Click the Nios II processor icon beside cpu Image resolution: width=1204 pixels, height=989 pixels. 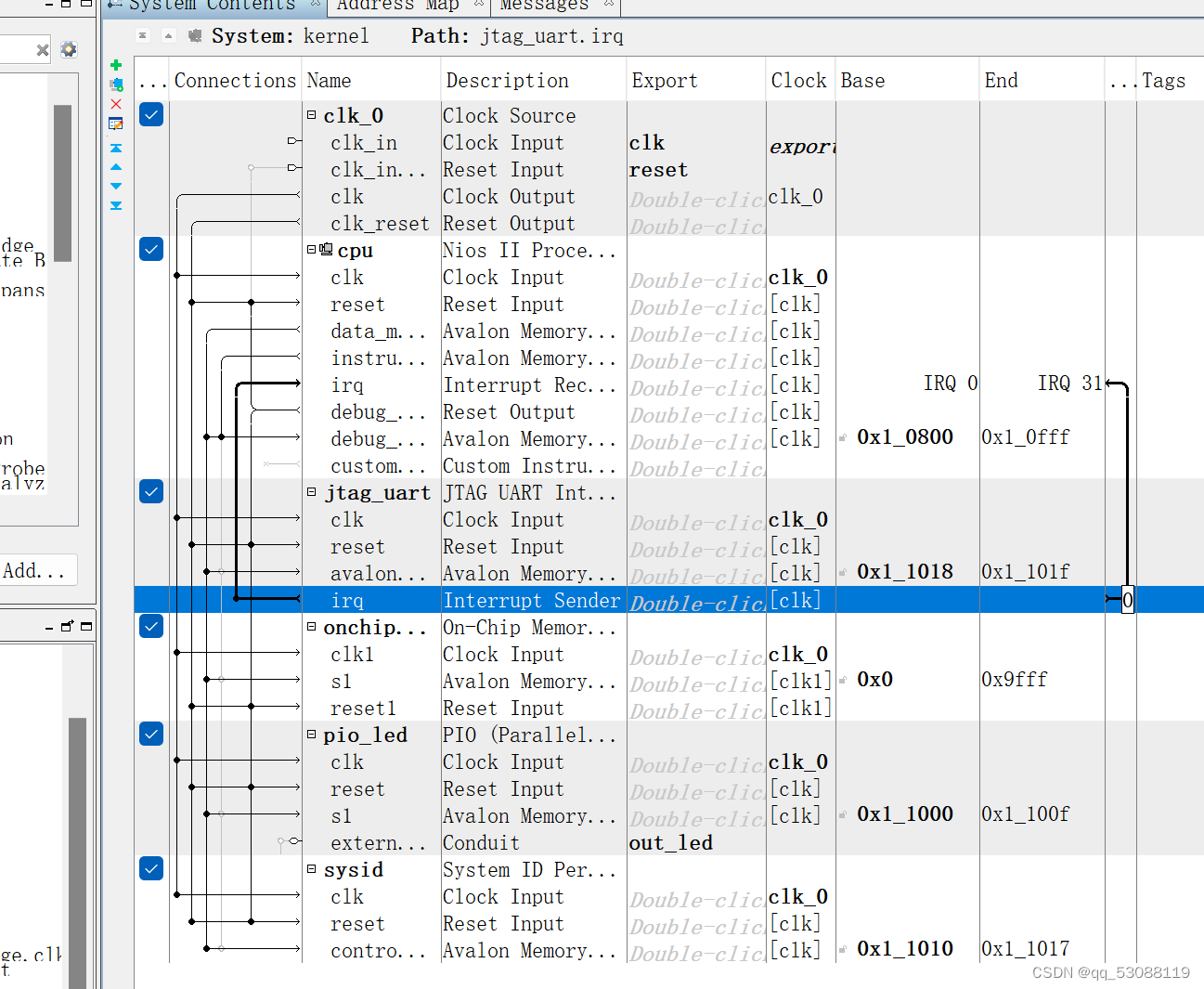(326, 250)
